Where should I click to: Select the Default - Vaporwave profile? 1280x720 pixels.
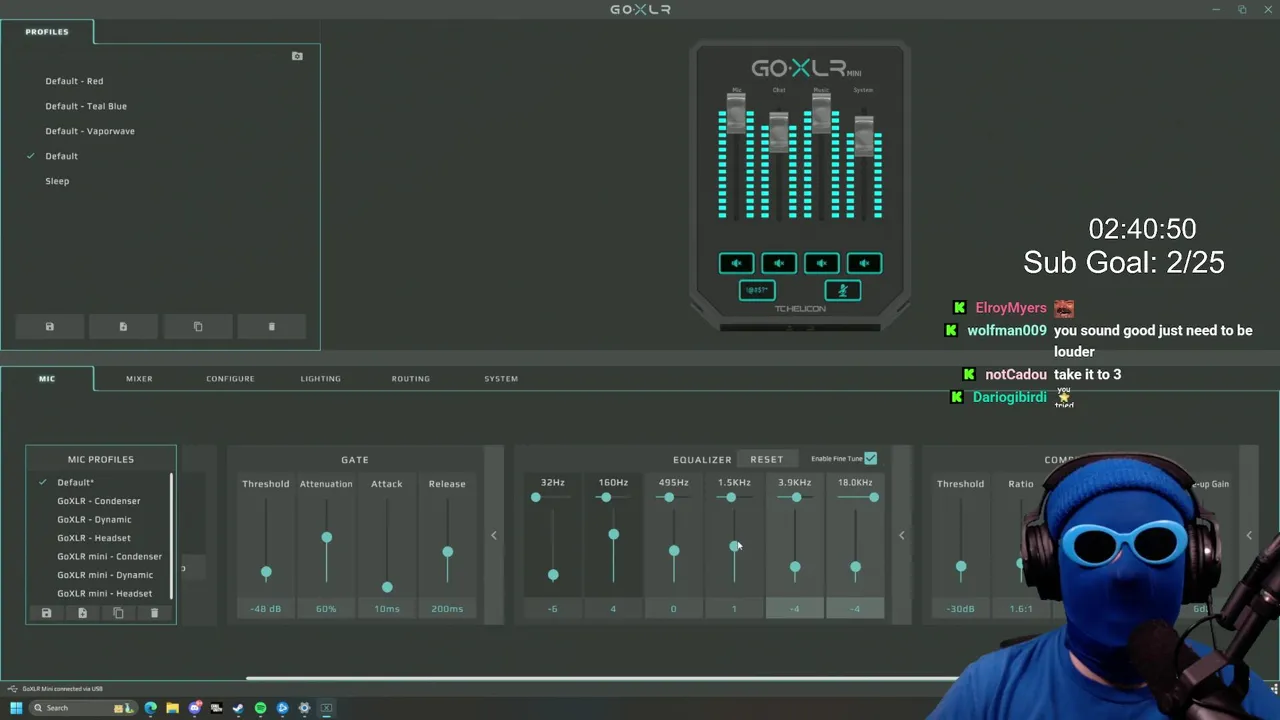point(90,131)
